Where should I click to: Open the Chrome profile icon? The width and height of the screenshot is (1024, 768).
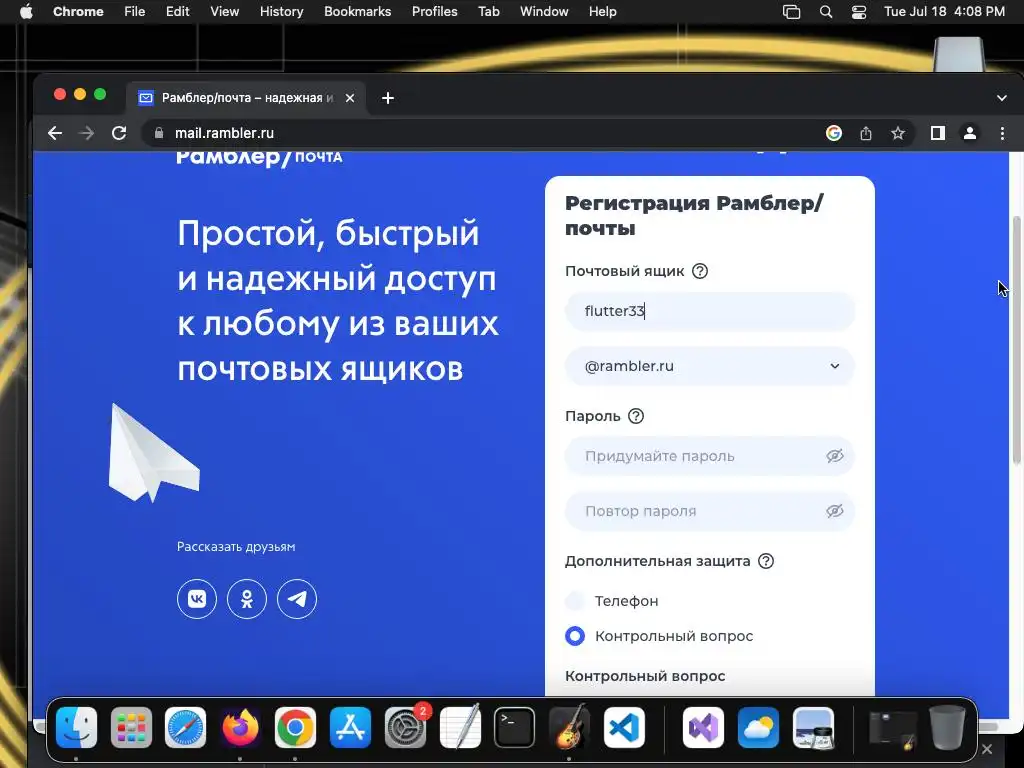tap(970, 133)
